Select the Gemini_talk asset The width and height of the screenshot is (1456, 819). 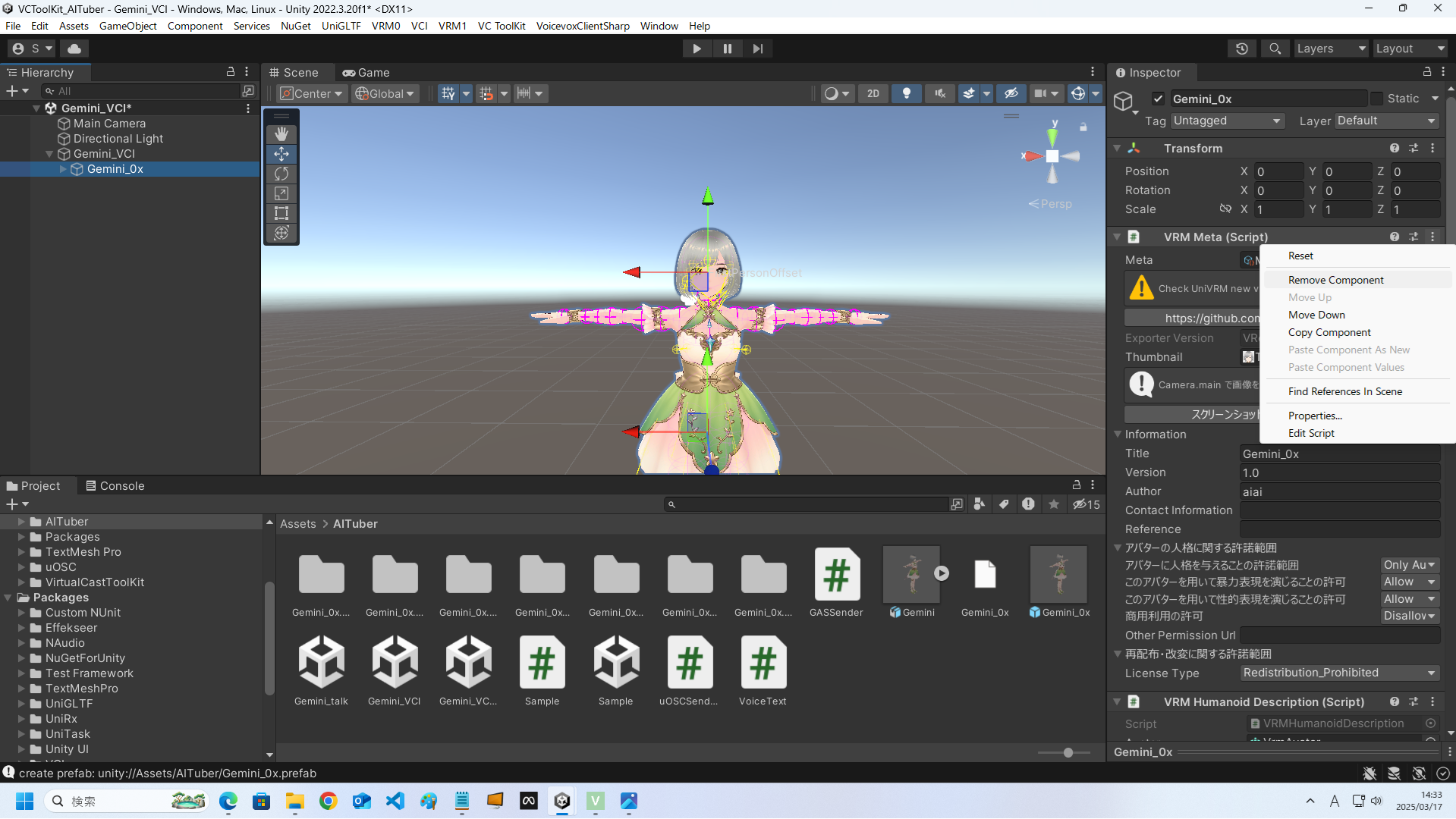pos(321,672)
